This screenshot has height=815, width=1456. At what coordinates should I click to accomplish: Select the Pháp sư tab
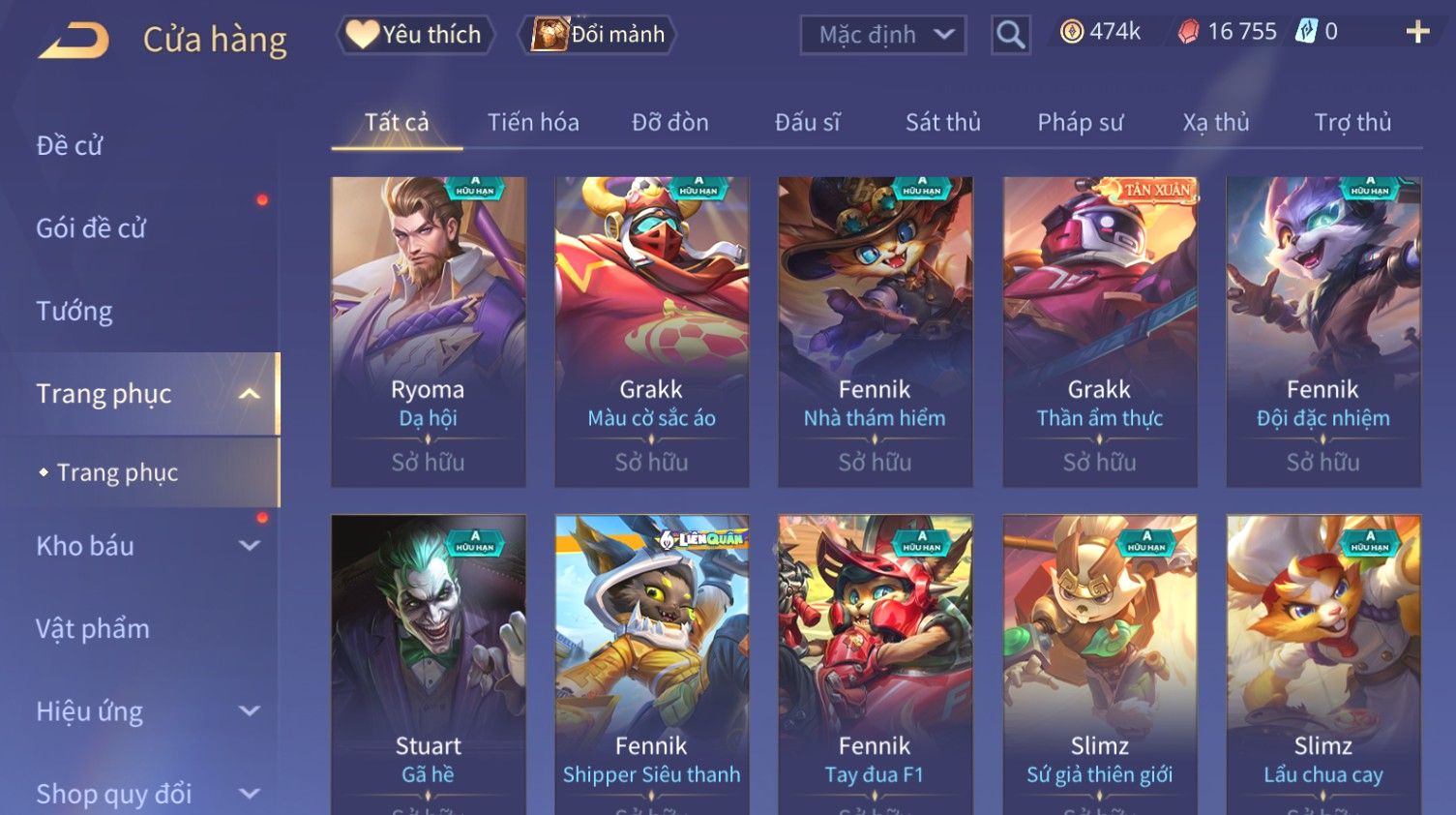(x=1081, y=122)
